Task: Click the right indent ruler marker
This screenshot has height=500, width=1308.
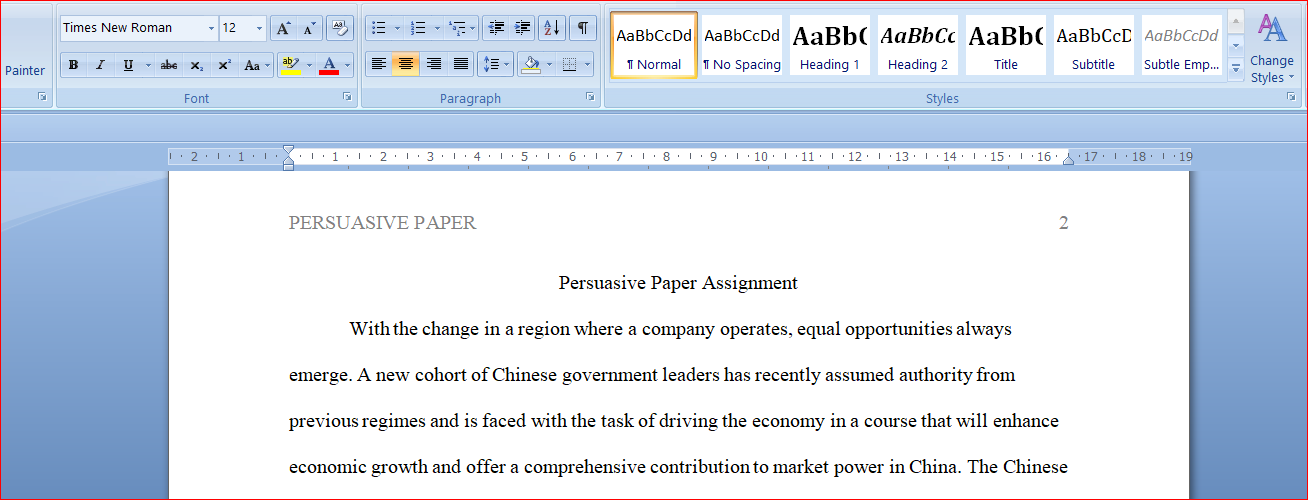Action: (x=1068, y=160)
